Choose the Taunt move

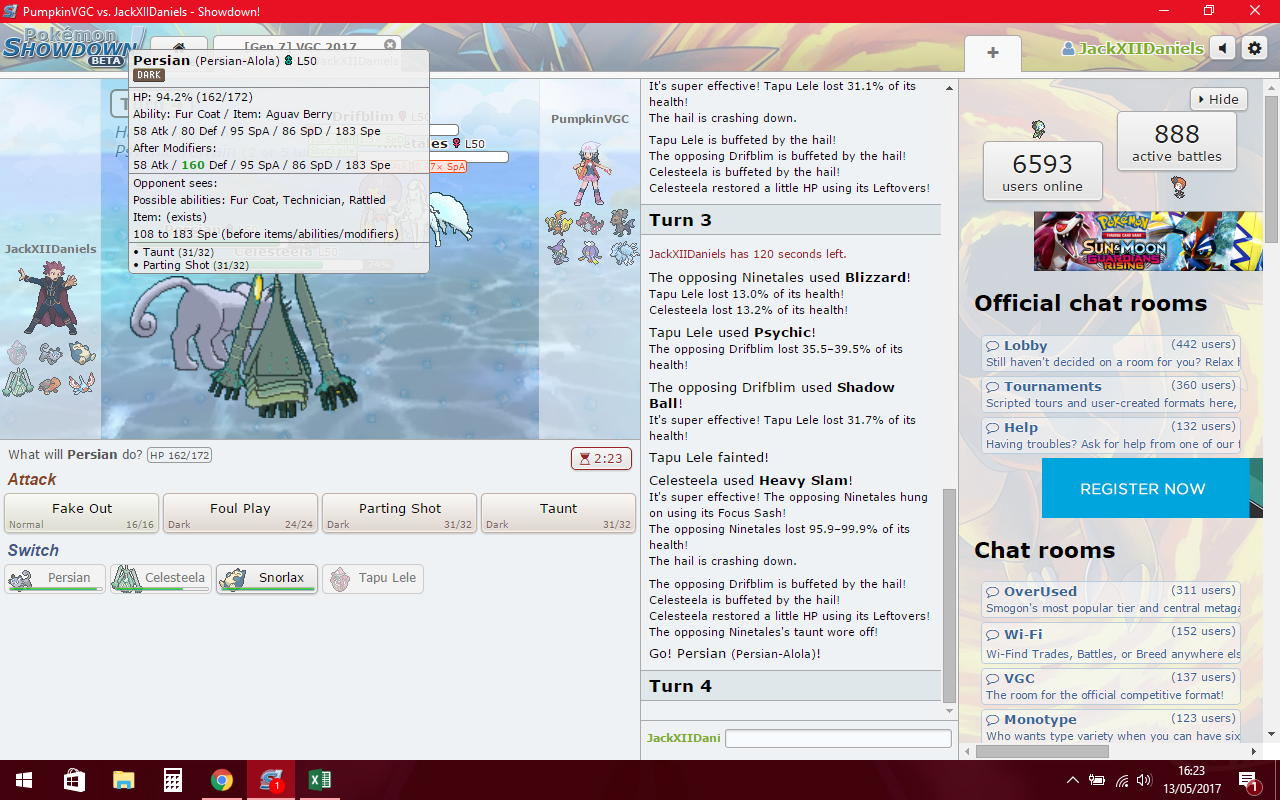558,513
